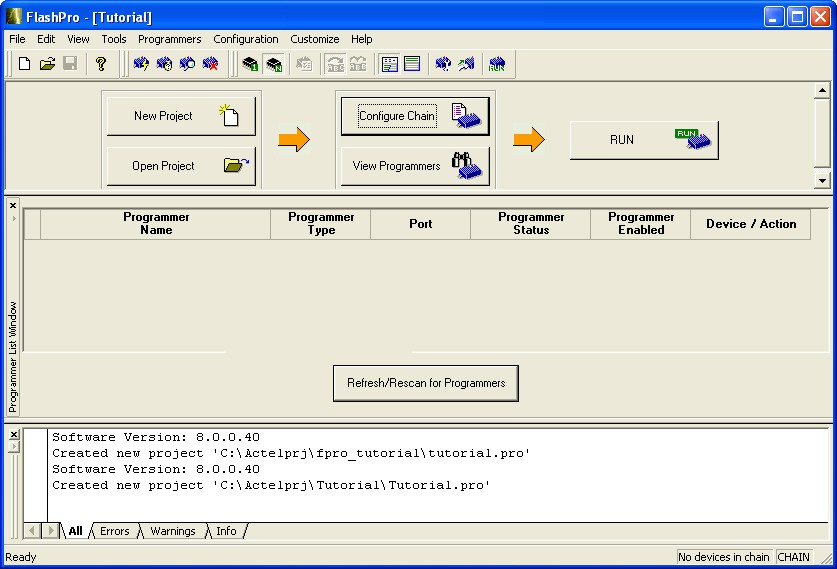Click the 'No devices in chain' status text
The height and width of the screenshot is (569, 837).
click(724, 557)
